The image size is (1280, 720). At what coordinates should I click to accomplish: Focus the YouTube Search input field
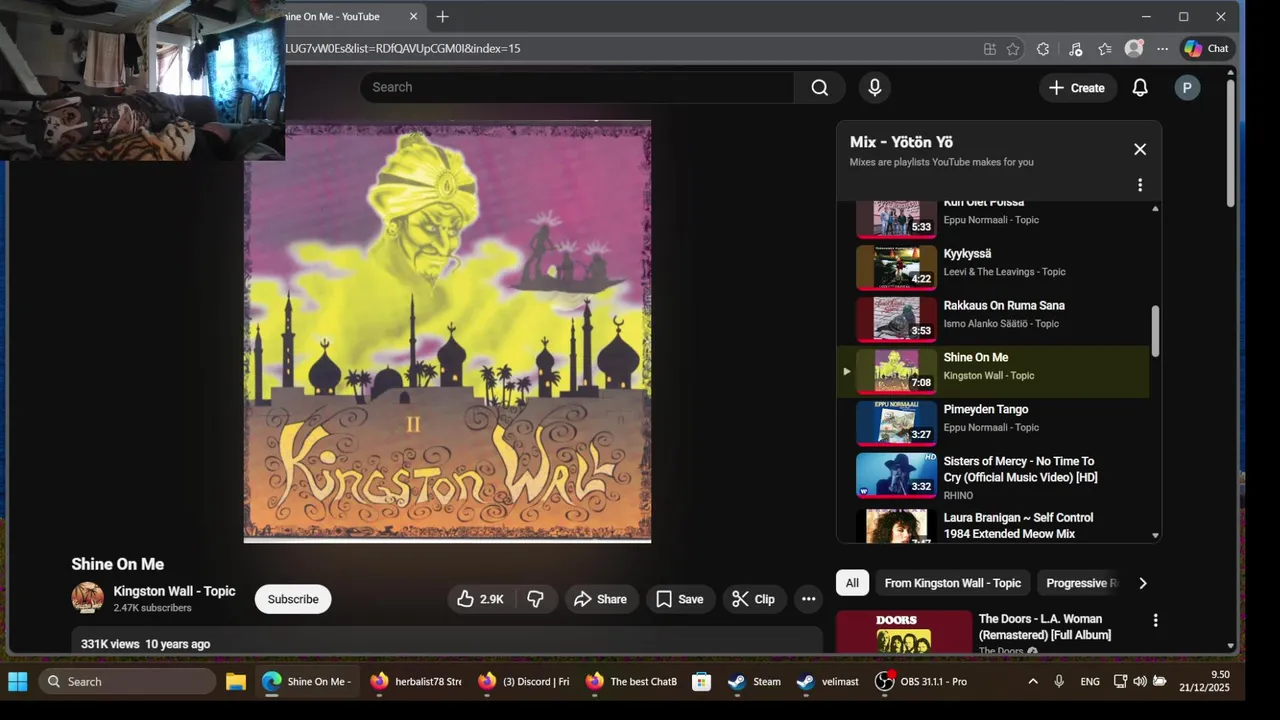(578, 87)
